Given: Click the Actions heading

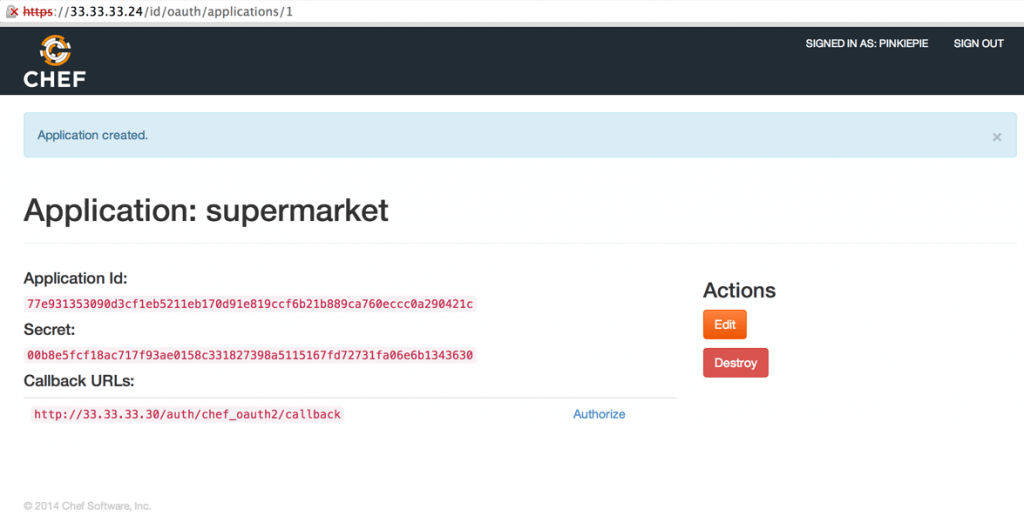Looking at the screenshot, I should point(739,290).
